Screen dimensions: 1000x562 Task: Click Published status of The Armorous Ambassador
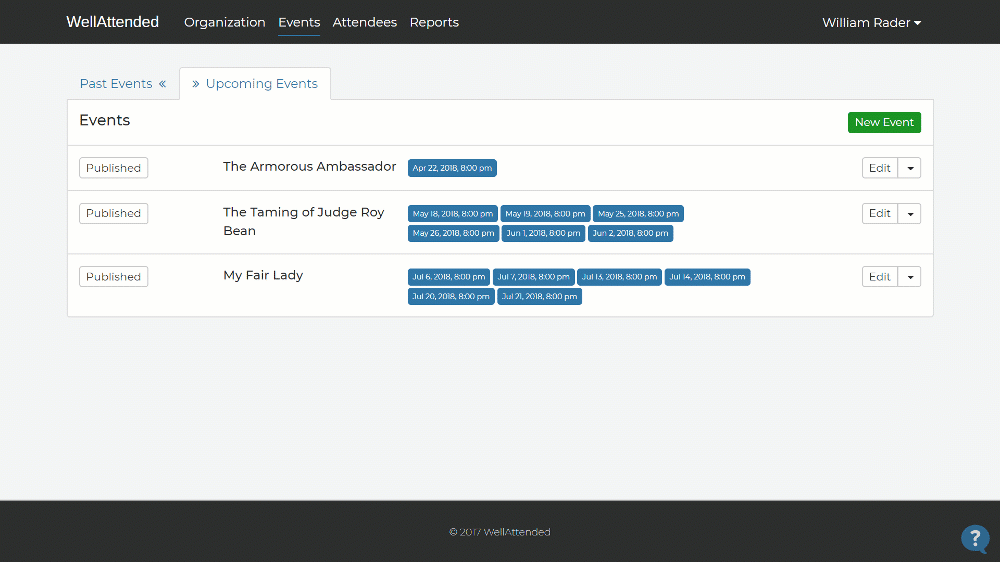pyautogui.click(x=114, y=168)
